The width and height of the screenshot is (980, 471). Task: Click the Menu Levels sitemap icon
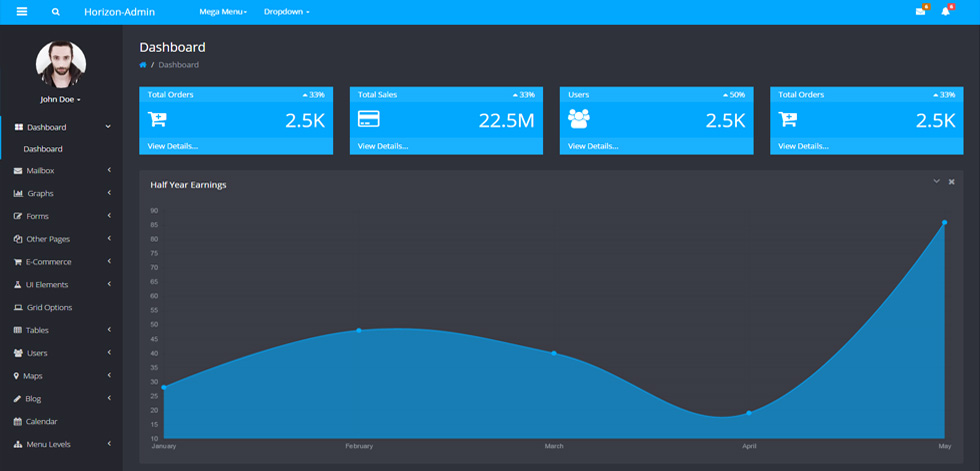click(x=18, y=444)
